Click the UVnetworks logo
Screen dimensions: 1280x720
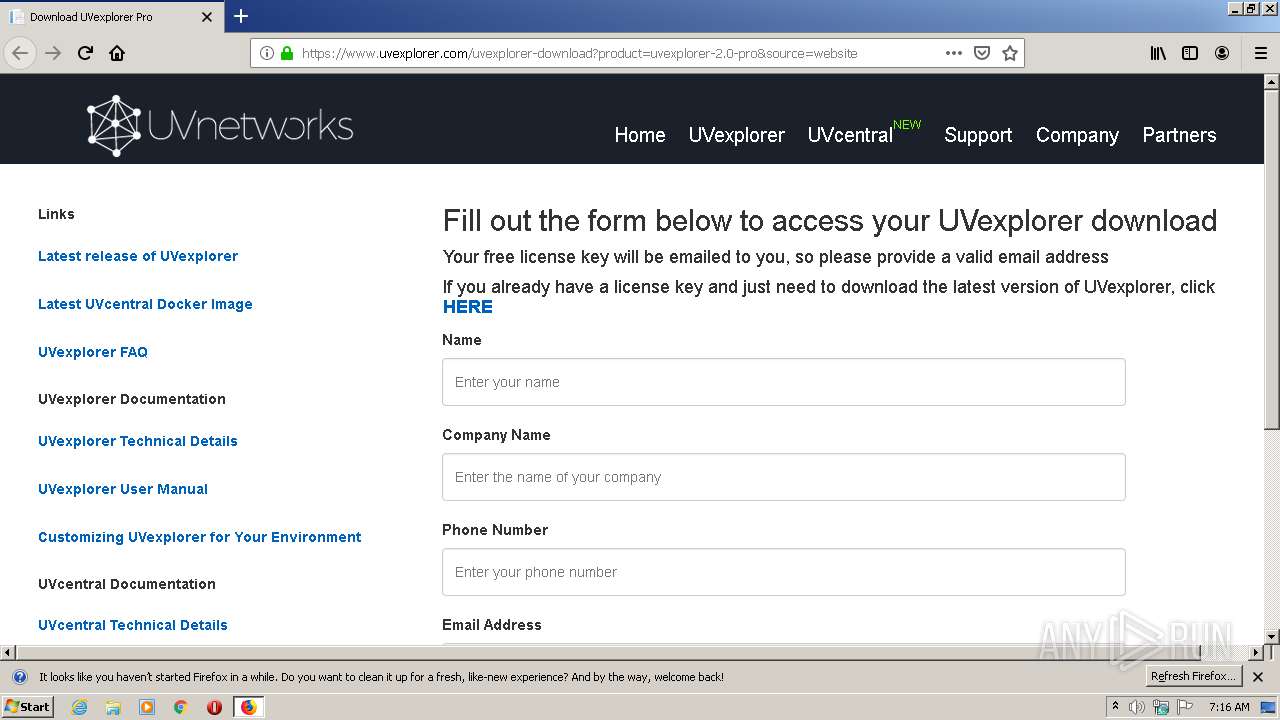pyautogui.click(x=220, y=126)
